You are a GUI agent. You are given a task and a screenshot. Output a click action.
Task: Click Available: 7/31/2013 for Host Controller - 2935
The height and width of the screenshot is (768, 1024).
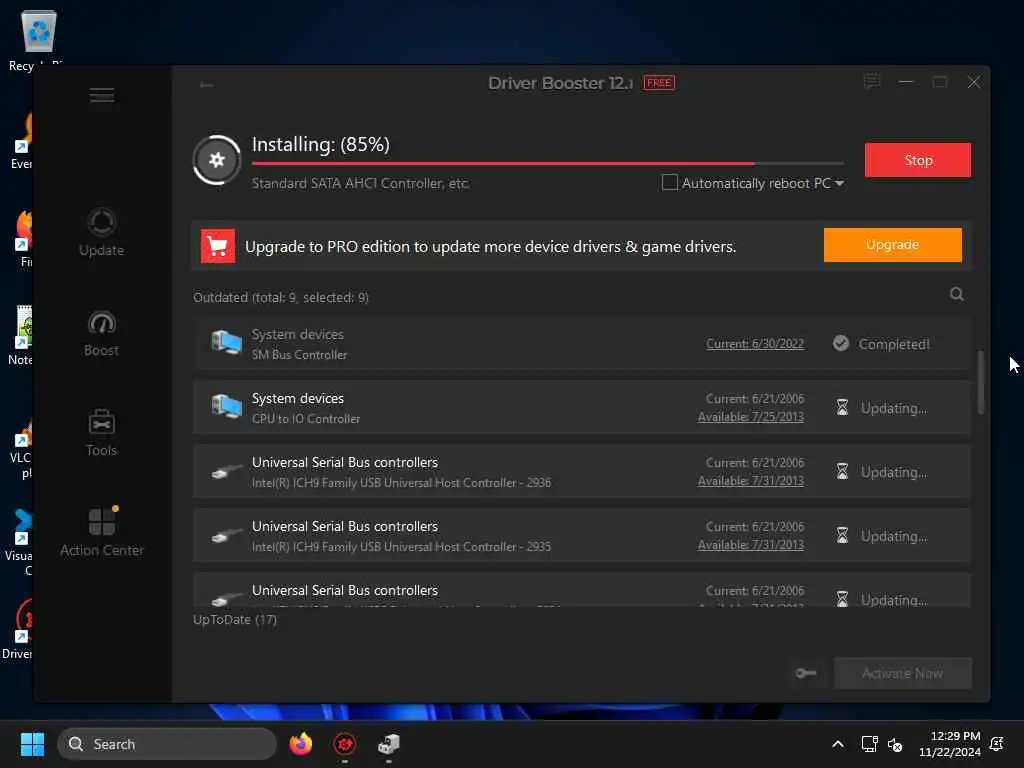point(750,545)
